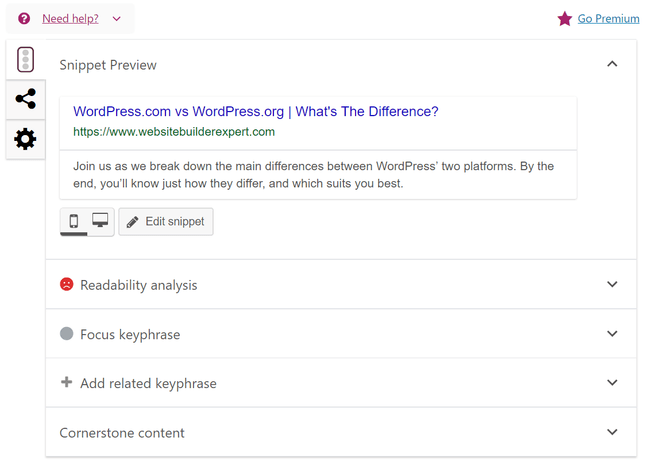The width and height of the screenshot is (645, 464).
Task: Click the snippet URL websitebuilderexpert.com
Action: click(x=174, y=132)
